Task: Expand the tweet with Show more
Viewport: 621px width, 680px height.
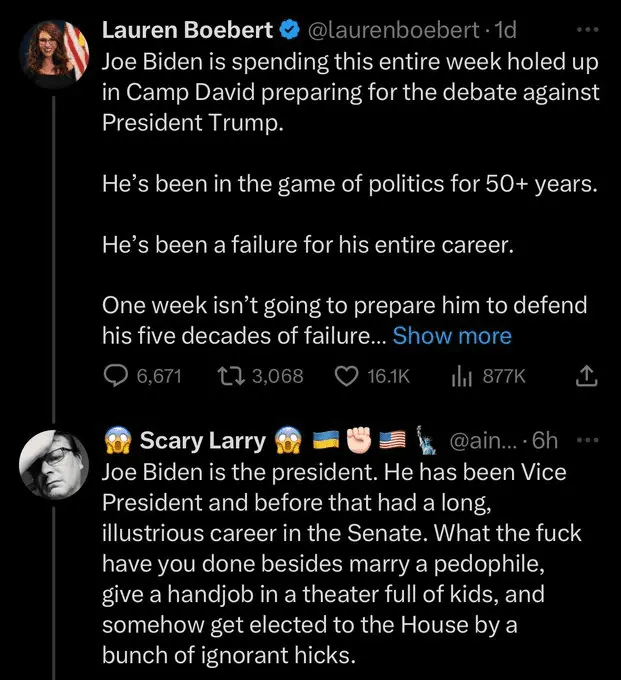Action: (452, 336)
